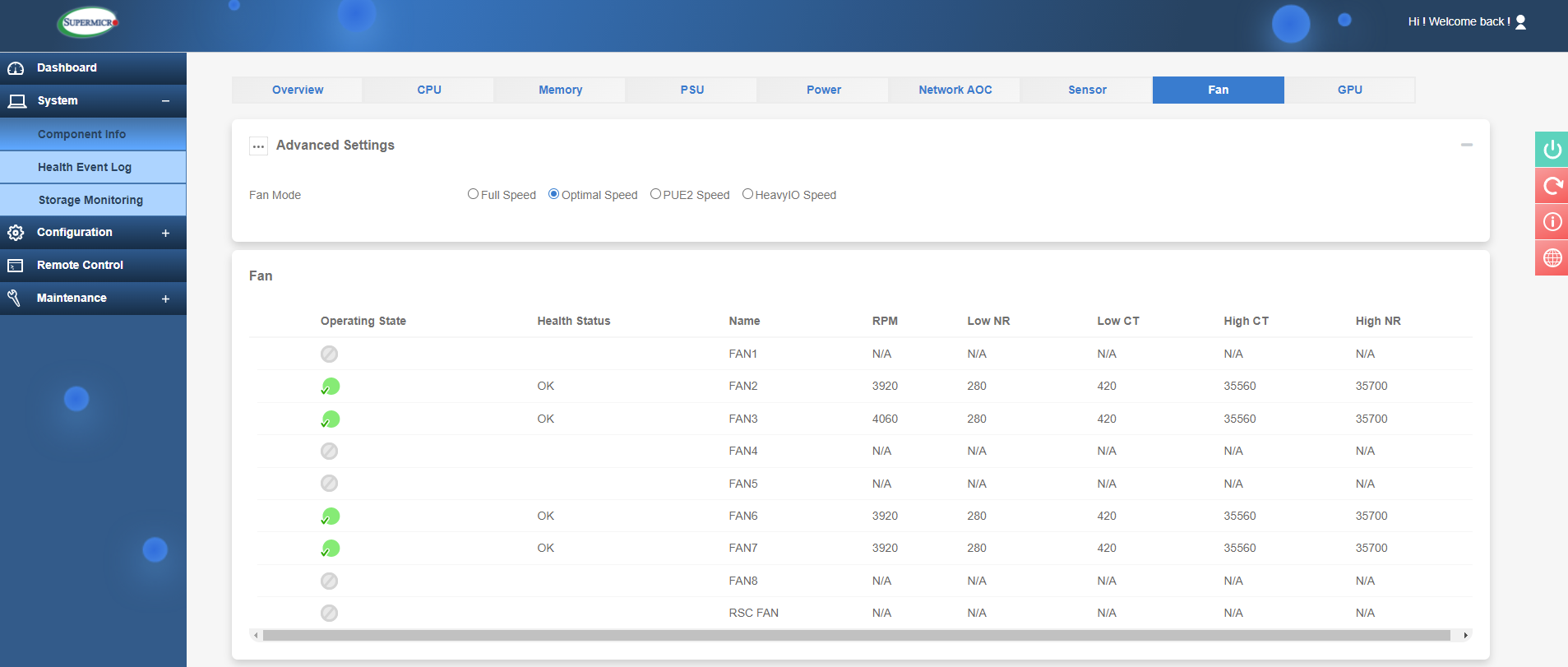
Task: Click FAN2 green operating state icon
Action: click(x=331, y=387)
